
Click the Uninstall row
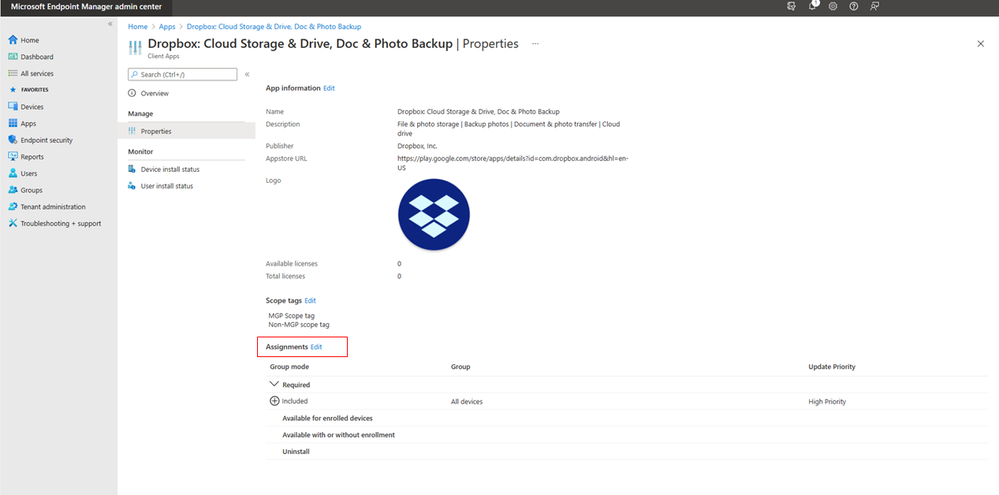(x=628, y=451)
